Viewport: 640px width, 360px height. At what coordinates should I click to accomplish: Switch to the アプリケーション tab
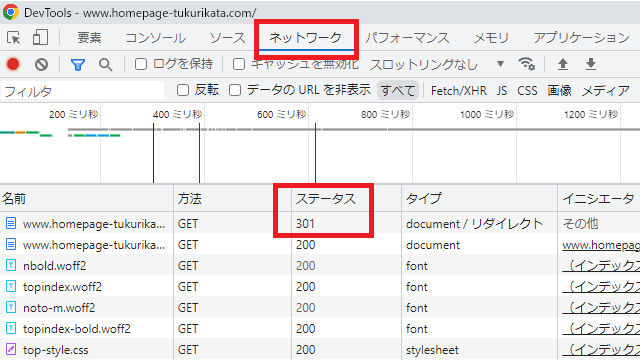pos(582,38)
